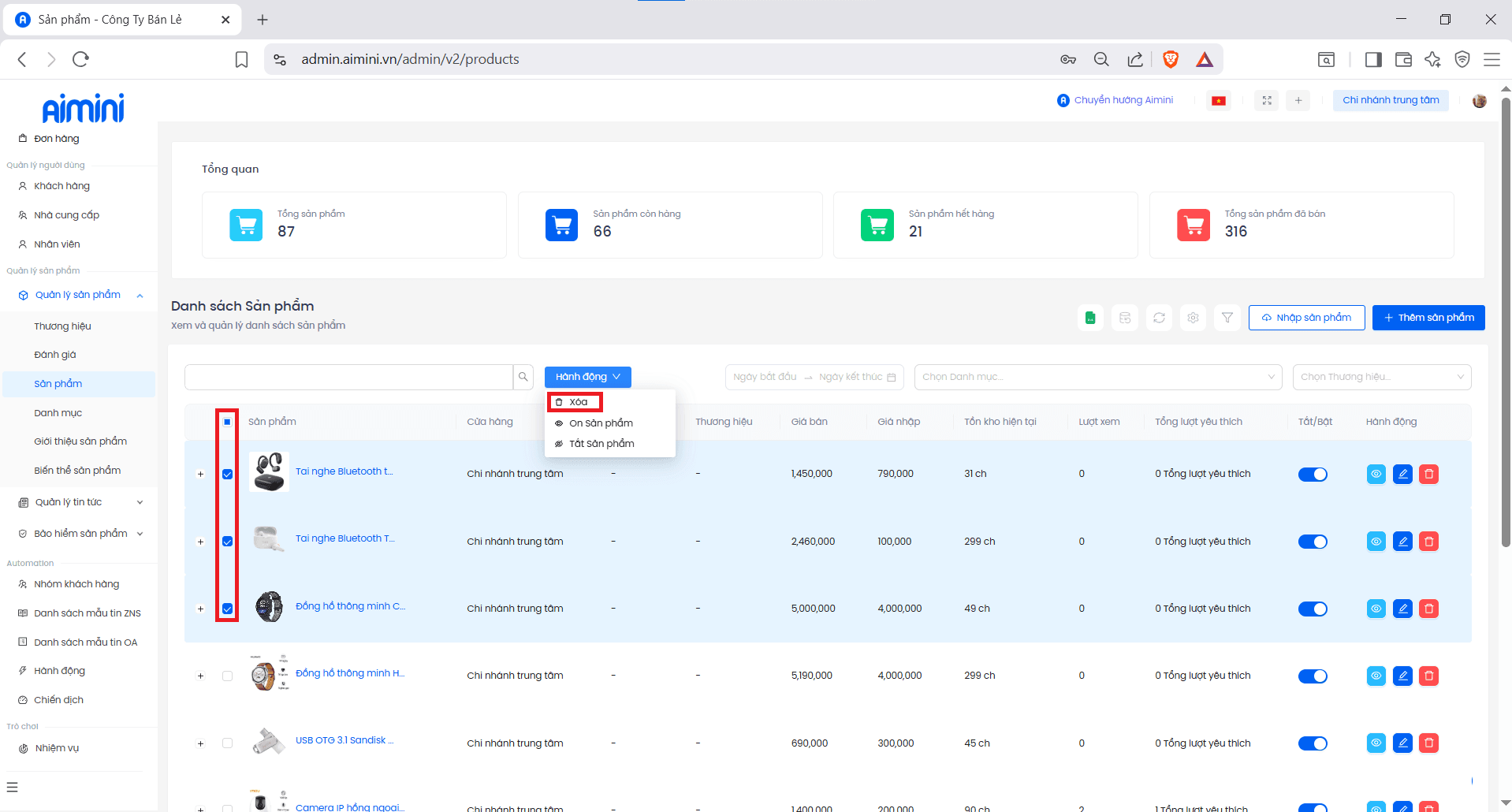Uncheck the first Tai nghe Bluetooth row checkbox
Image resolution: width=1512 pixels, height=812 pixels.
(227, 474)
